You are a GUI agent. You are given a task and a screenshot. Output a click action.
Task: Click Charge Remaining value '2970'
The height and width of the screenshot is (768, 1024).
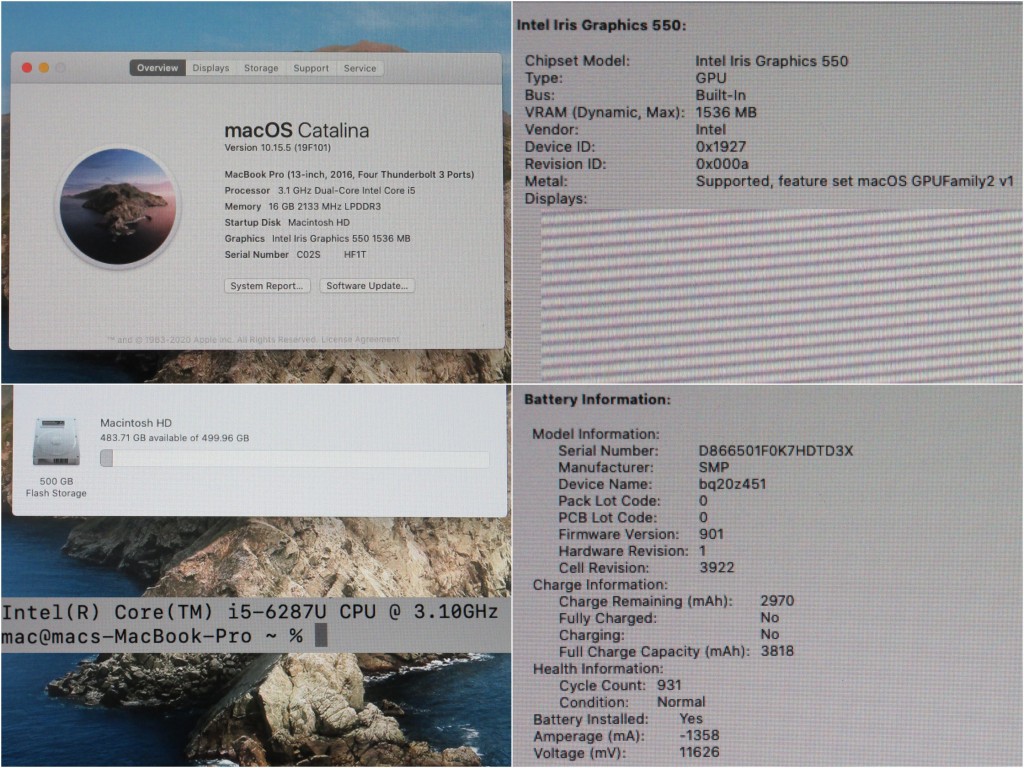point(777,601)
